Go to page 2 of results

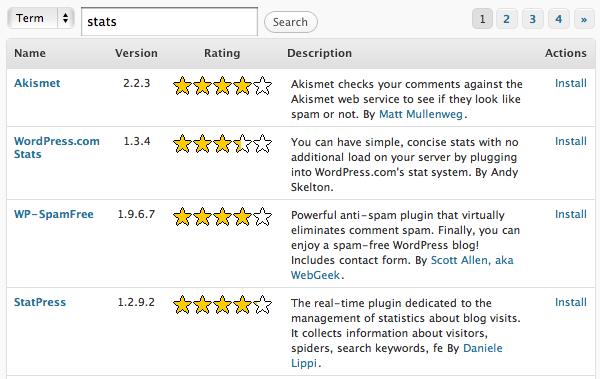pos(507,19)
